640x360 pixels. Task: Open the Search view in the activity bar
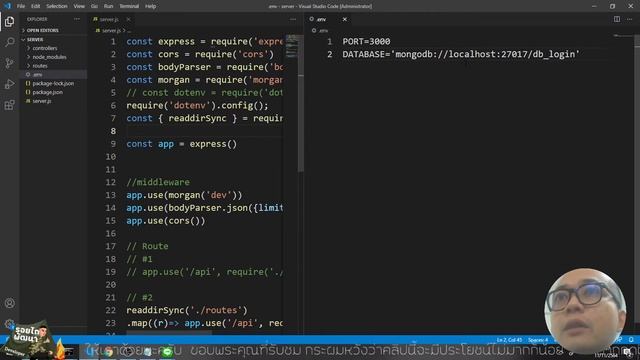9,42
